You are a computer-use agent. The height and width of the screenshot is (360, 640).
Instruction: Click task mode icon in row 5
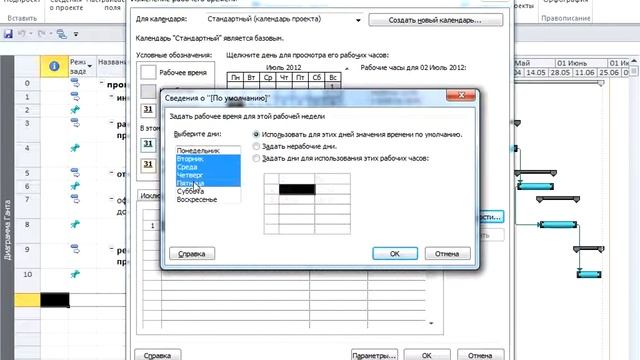pos(75,173)
